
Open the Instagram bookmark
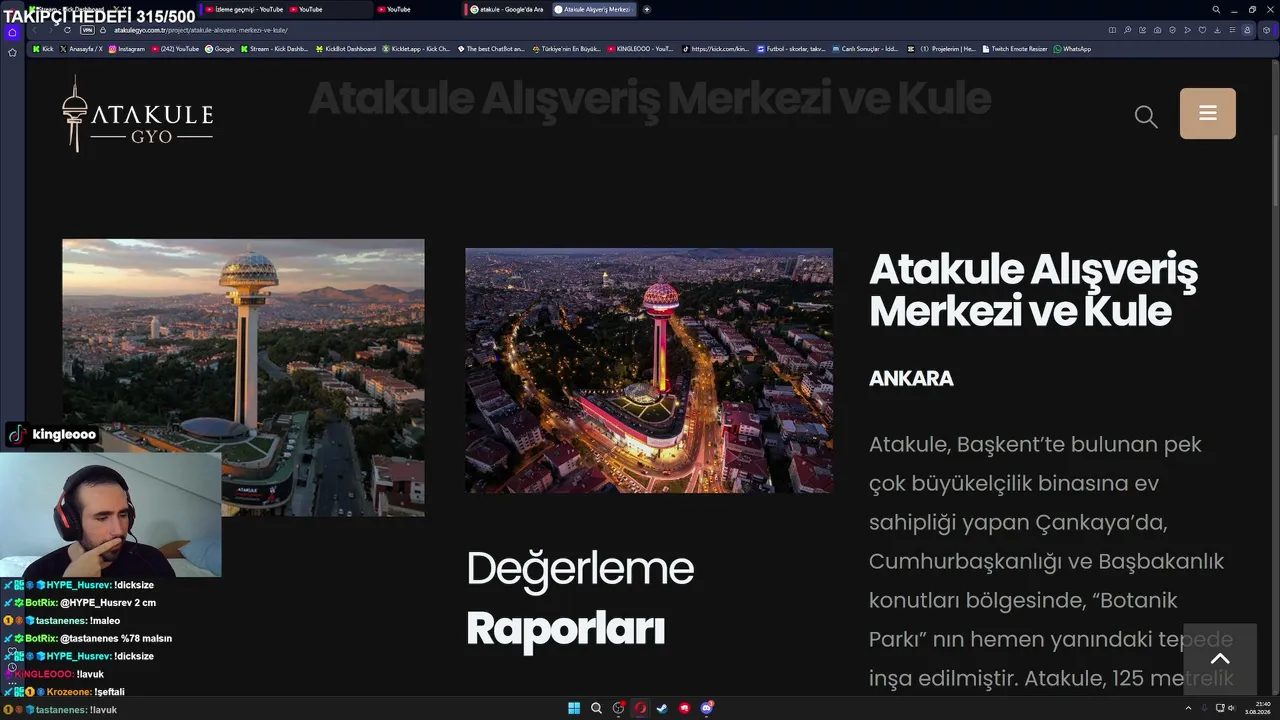(126, 49)
